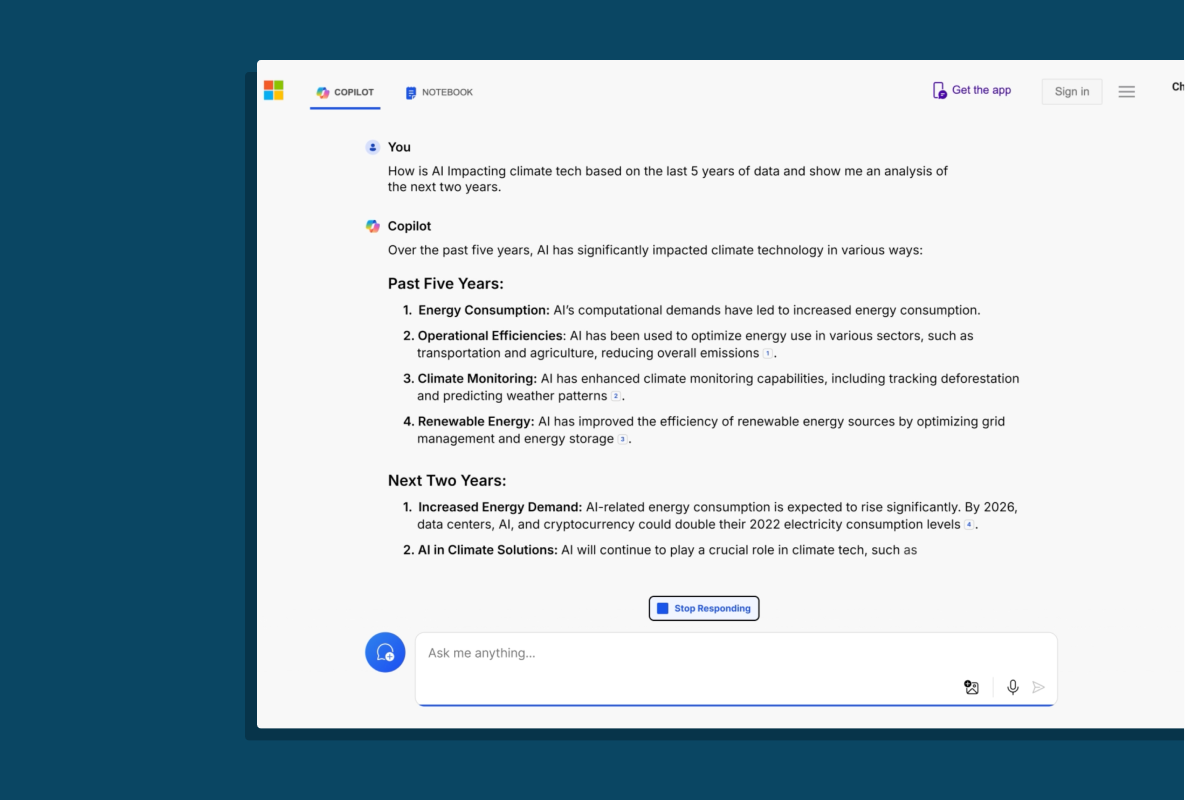Screen dimensions: 1185x800
Task: Activate the microphone voice input icon
Action: coord(1013,687)
